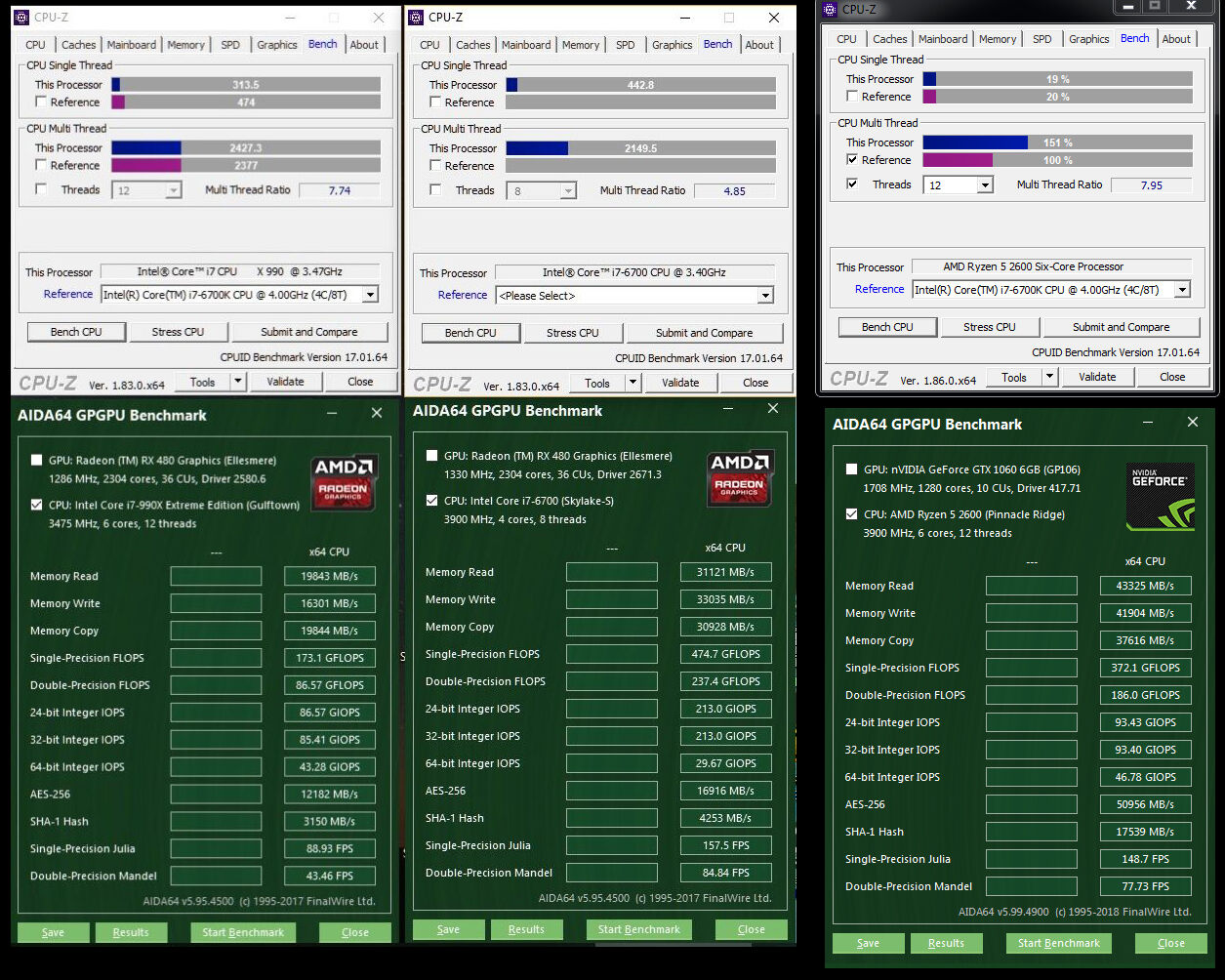Open Memory tab in middle CPU-Z

click(581, 45)
